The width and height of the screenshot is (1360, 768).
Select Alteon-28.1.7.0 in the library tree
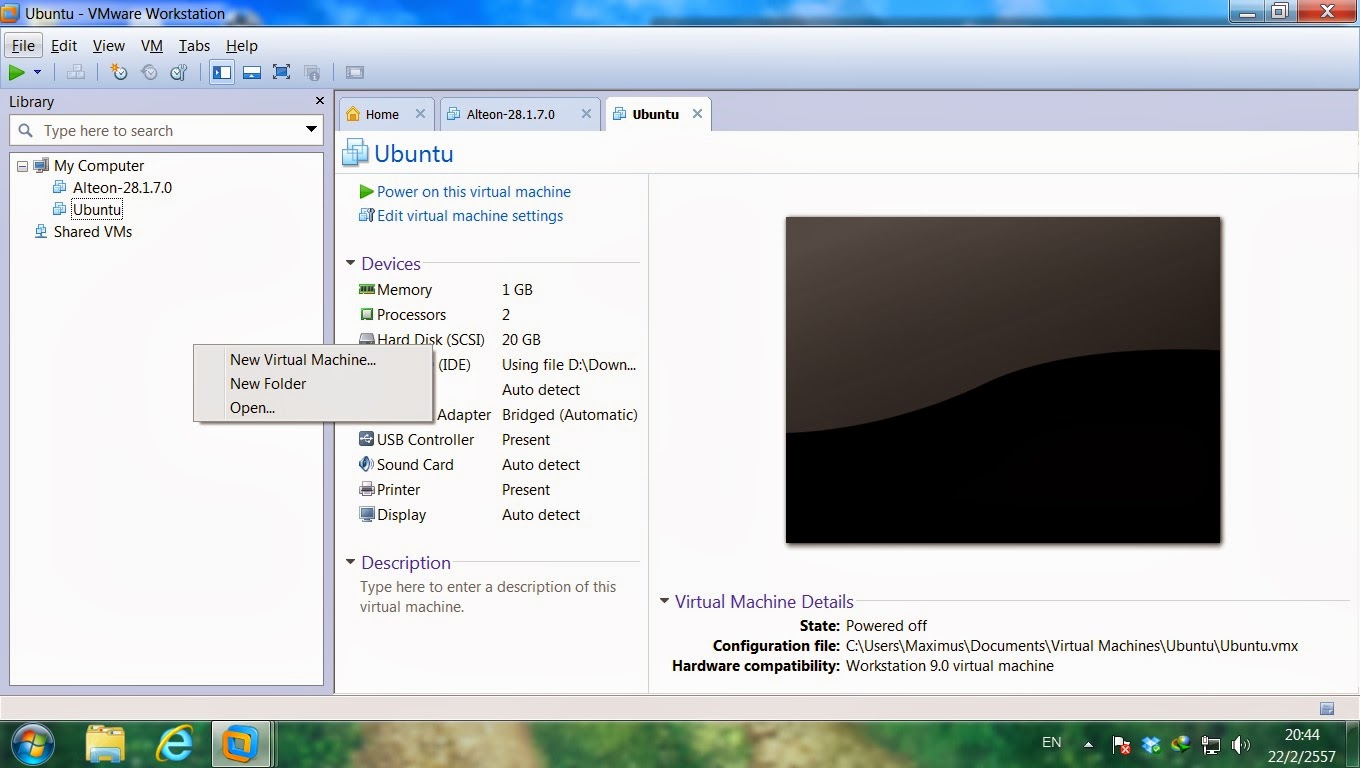pyautogui.click(x=122, y=187)
